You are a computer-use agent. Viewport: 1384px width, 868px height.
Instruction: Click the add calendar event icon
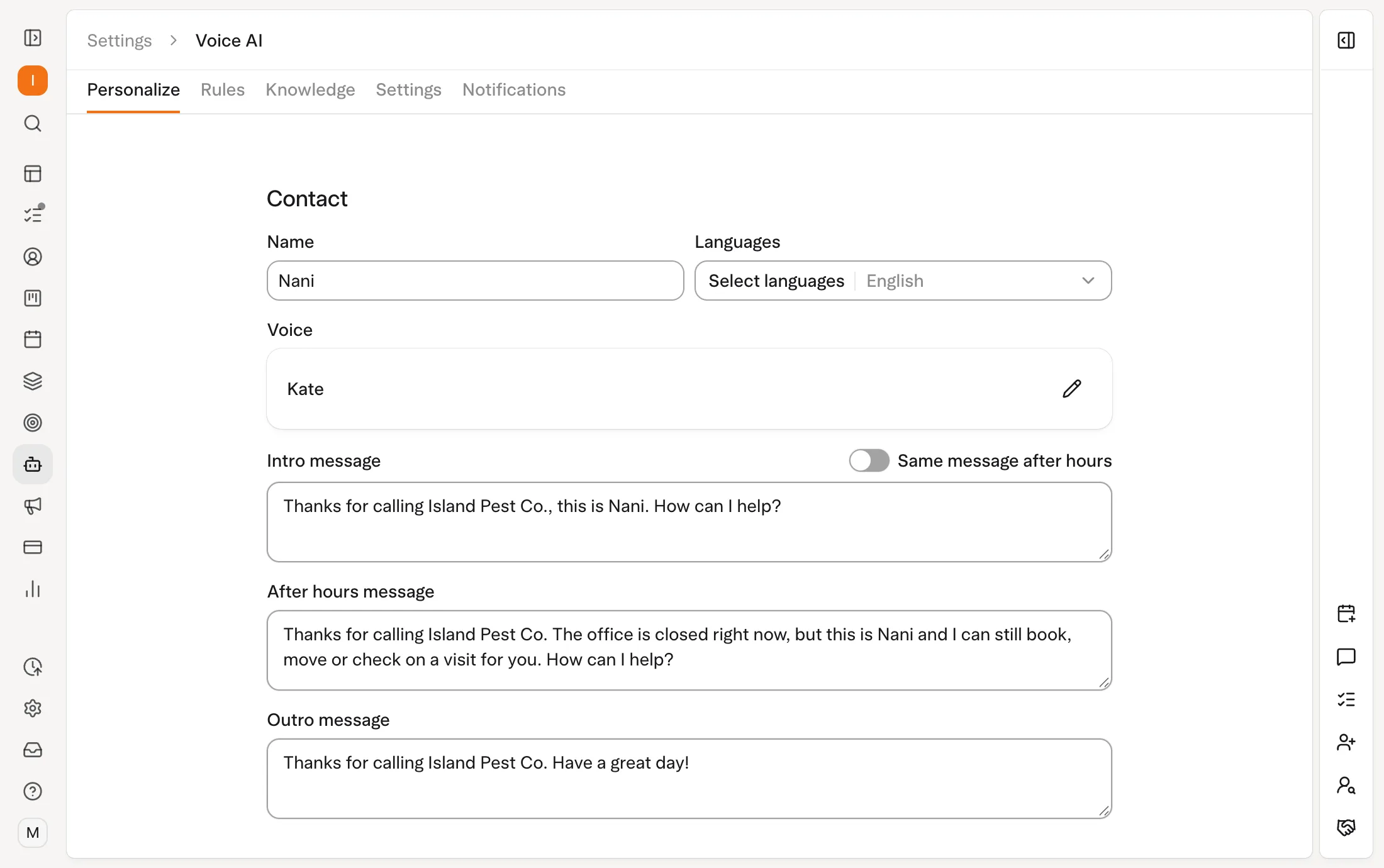1346,614
